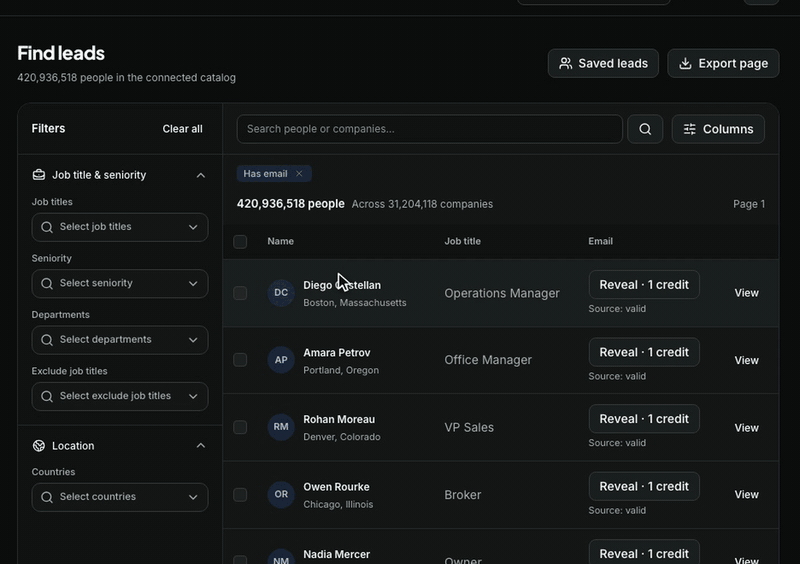The height and width of the screenshot is (564, 800).
Task: Click the AP avatar for Amara Petrov
Action: [x=281, y=360]
